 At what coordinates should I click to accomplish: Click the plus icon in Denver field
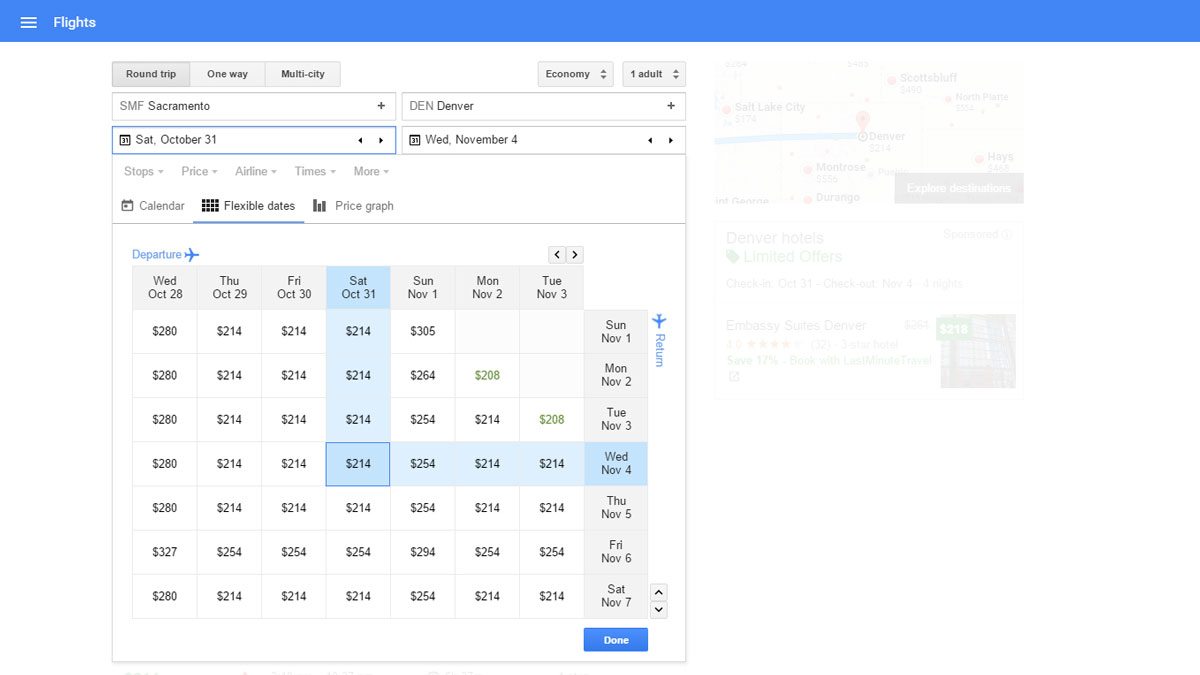tap(671, 106)
